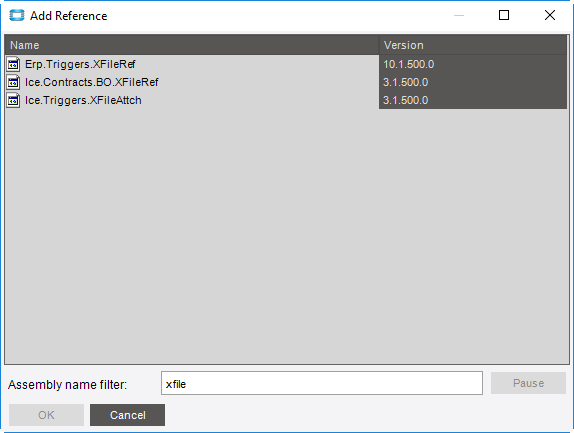
Task: Sort list by Name column header
Action: (x=192, y=45)
